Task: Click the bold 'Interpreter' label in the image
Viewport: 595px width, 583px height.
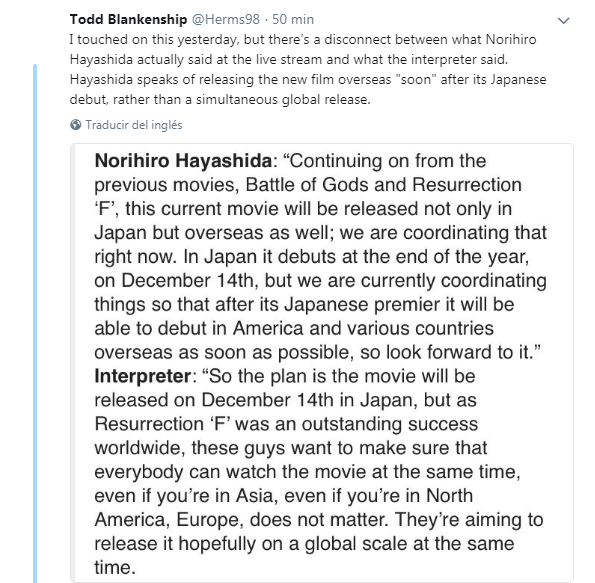Action: (x=143, y=376)
